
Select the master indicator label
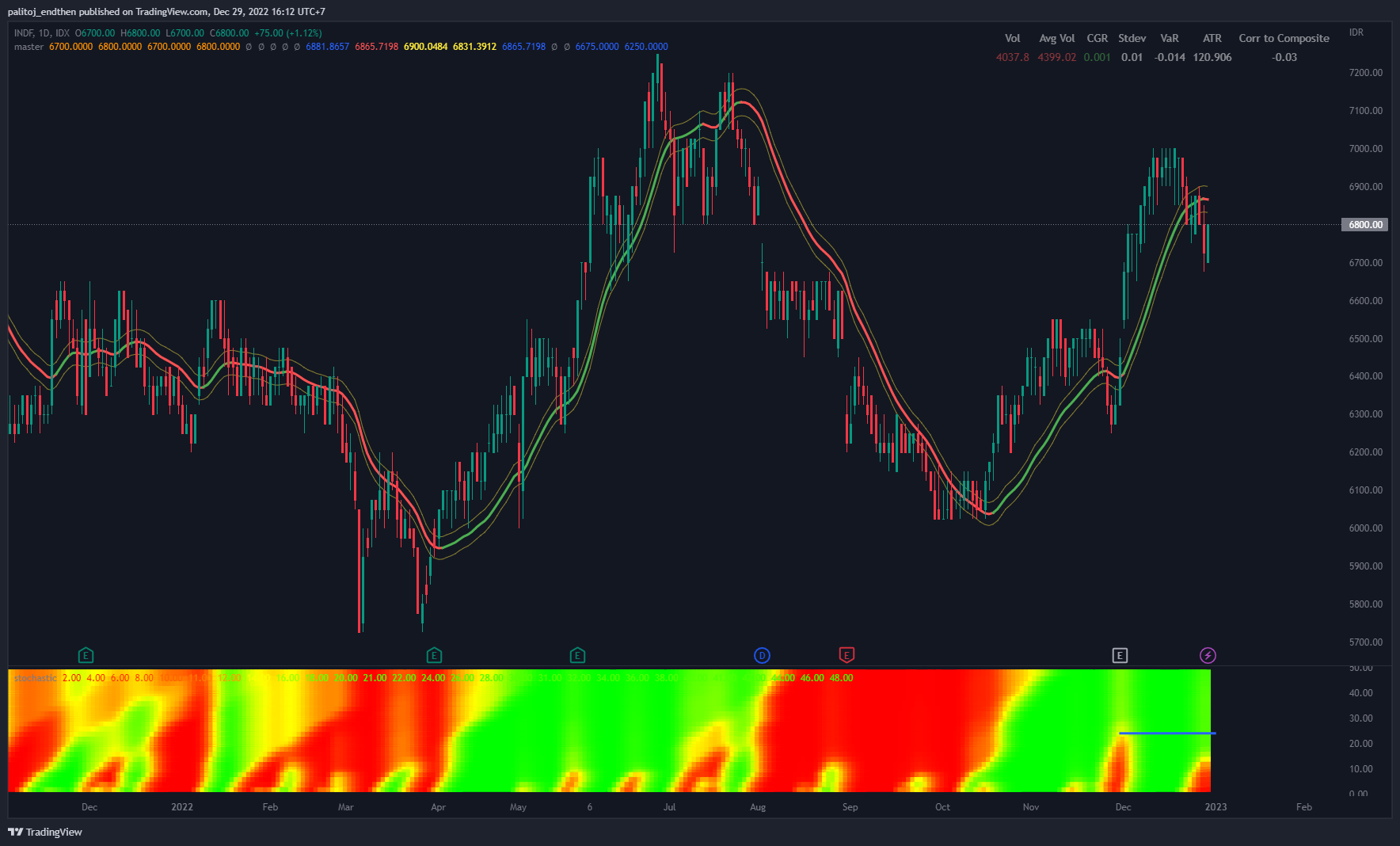tap(29, 47)
